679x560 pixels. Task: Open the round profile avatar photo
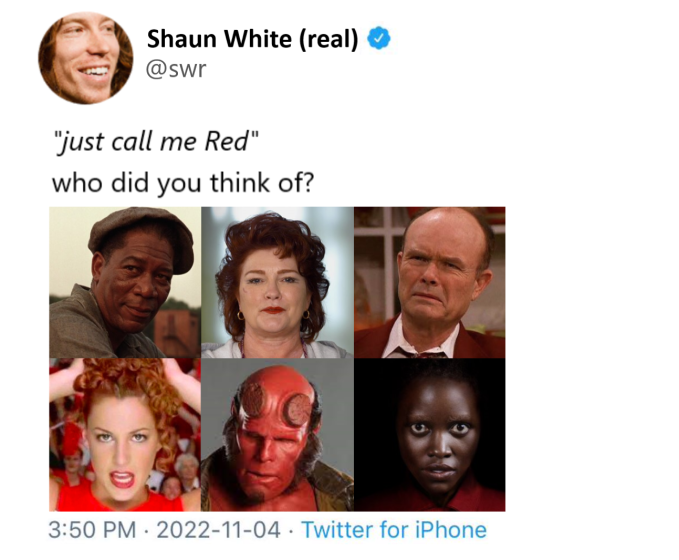tap(86, 58)
